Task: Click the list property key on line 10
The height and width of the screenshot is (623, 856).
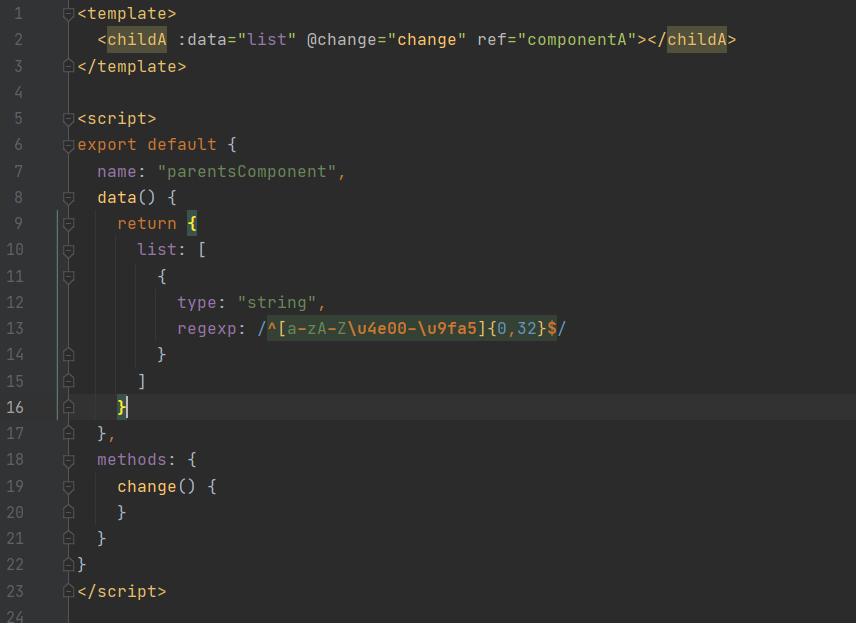Action: pyautogui.click(x=157, y=250)
